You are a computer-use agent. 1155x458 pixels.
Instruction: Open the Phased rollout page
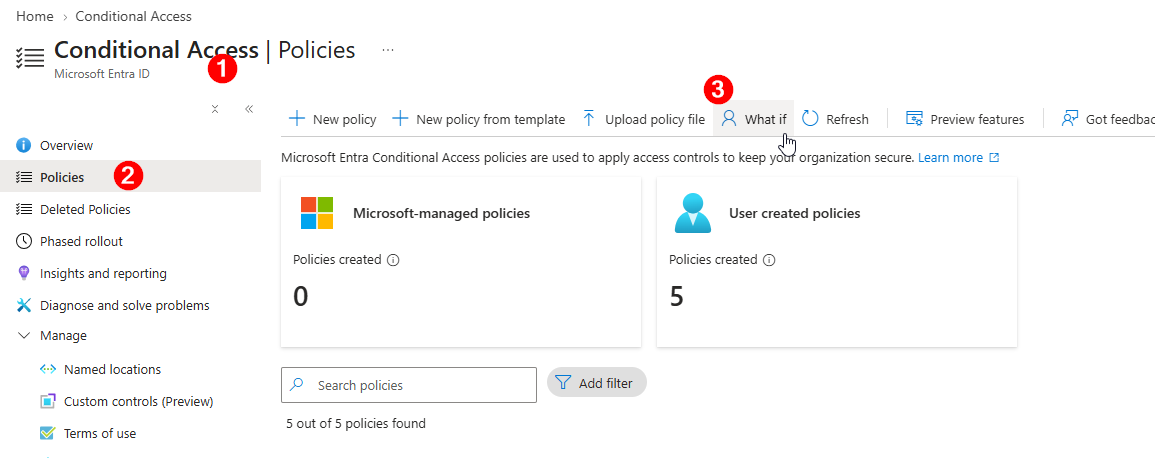point(81,241)
